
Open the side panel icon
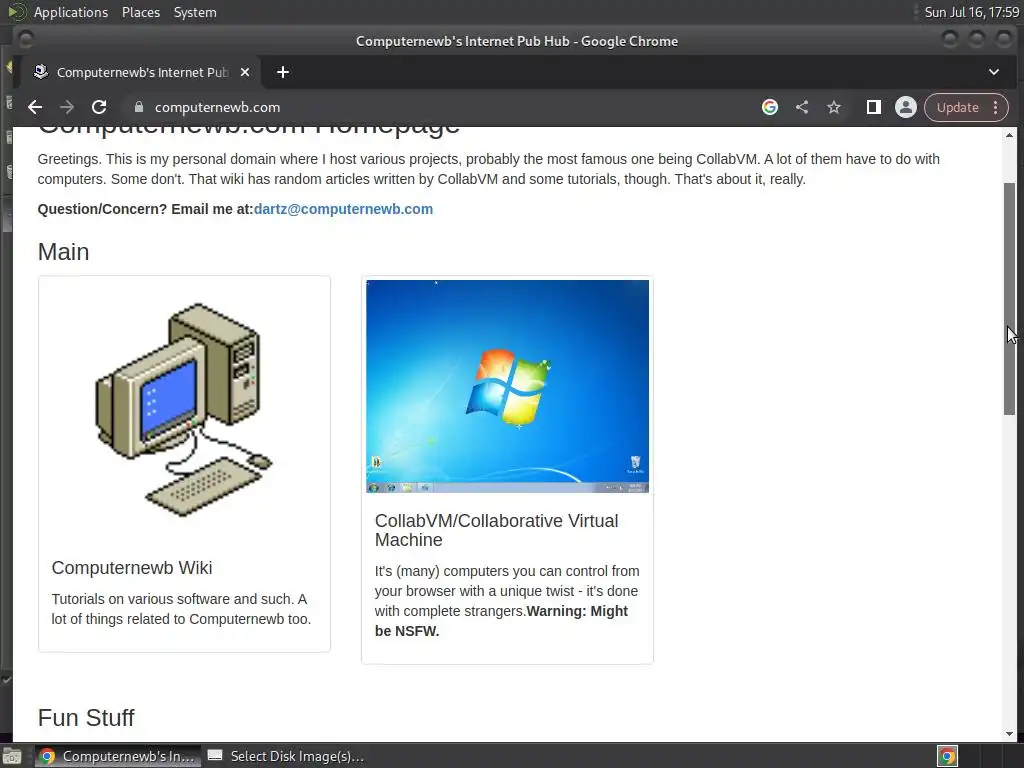tap(874, 107)
